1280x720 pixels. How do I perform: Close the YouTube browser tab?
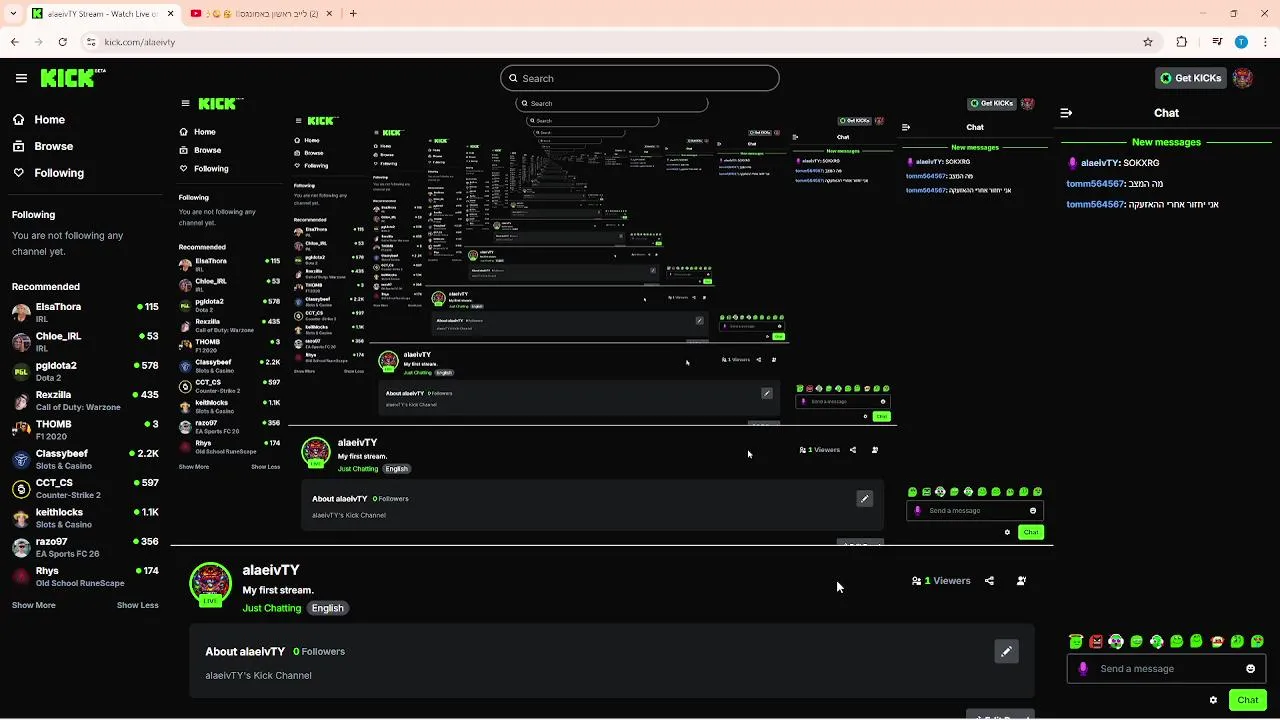(330, 14)
